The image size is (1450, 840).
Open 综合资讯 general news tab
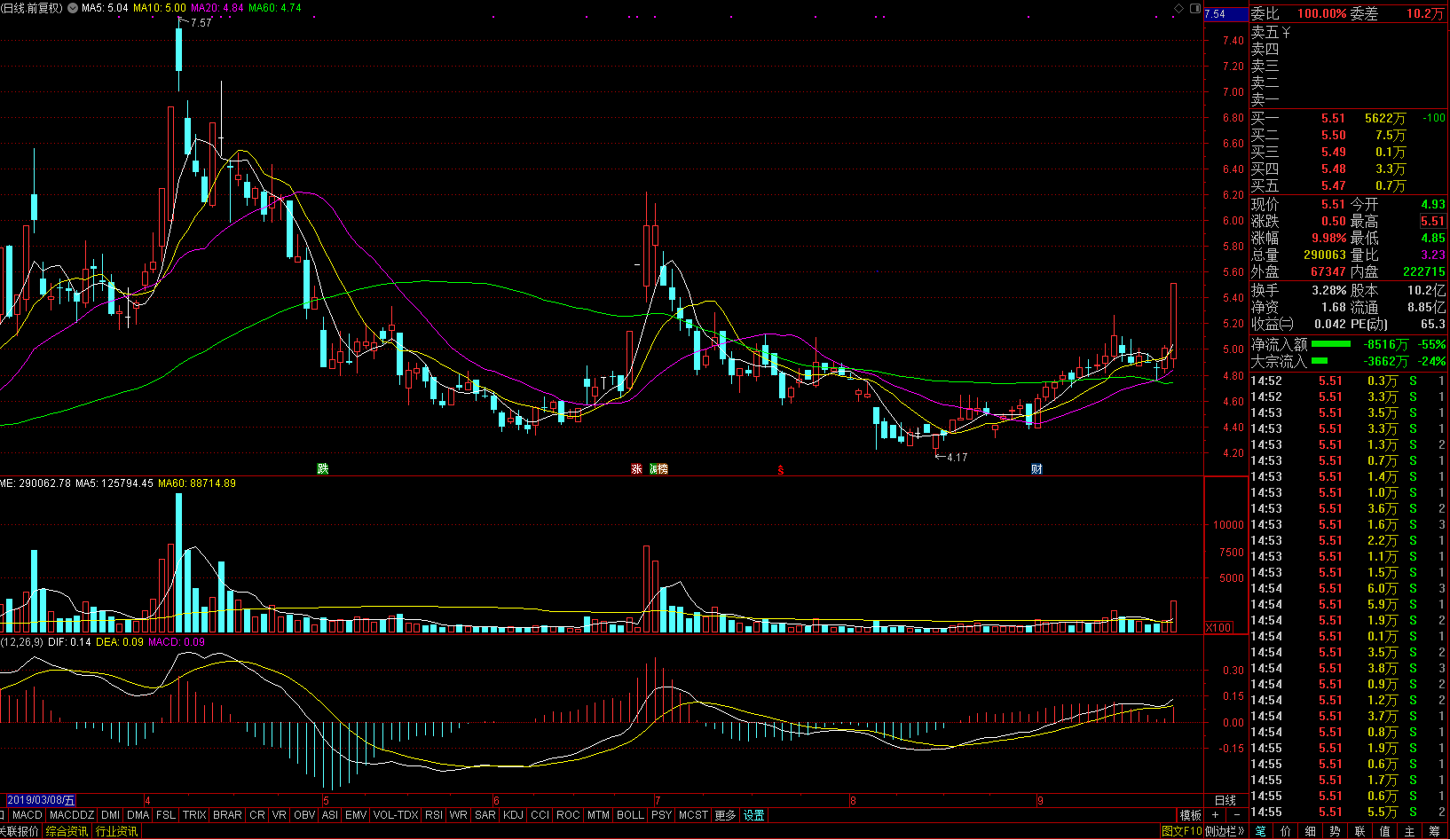pyautogui.click(x=67, y=831)
